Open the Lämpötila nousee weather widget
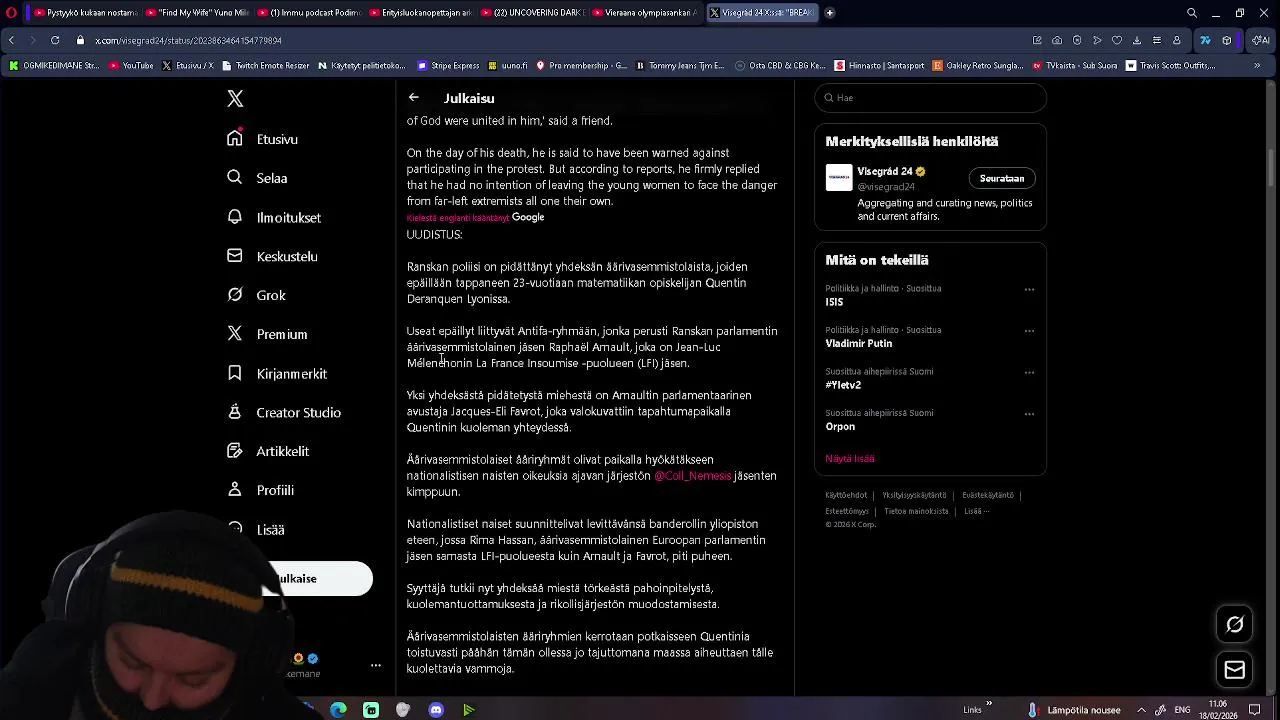The height and width of the screenshot is (720, 1280). point(1075,710)
